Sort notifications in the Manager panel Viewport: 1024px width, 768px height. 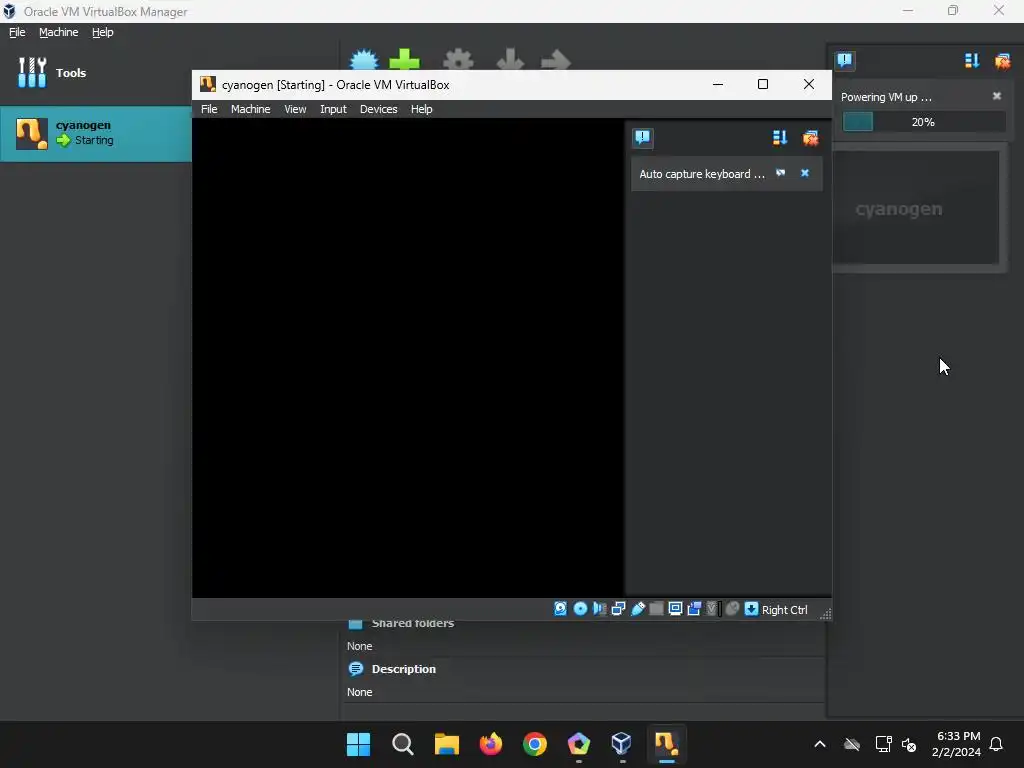point(972,61)
